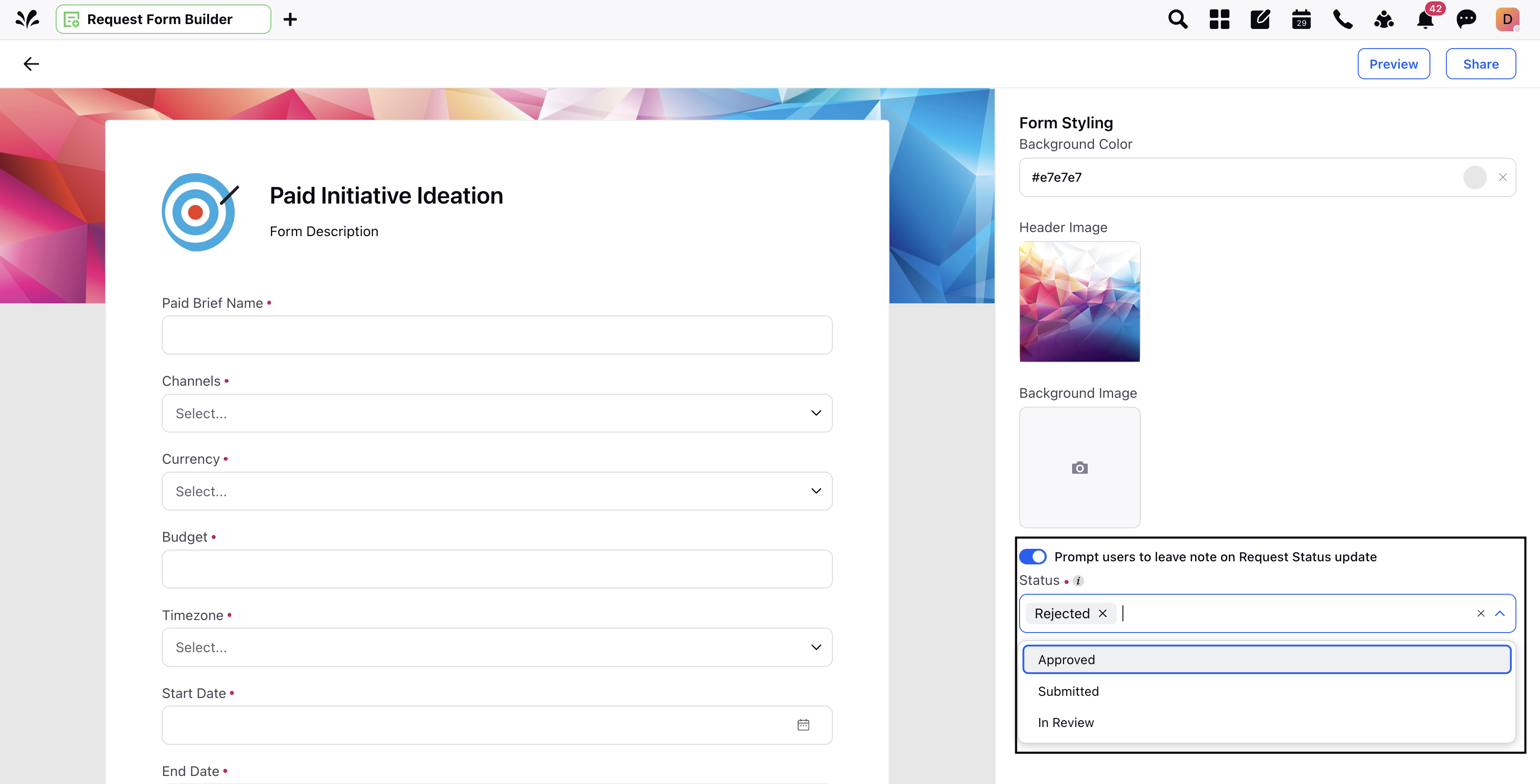
Task: Click the Start Date input field
Action: coord(497,725)
